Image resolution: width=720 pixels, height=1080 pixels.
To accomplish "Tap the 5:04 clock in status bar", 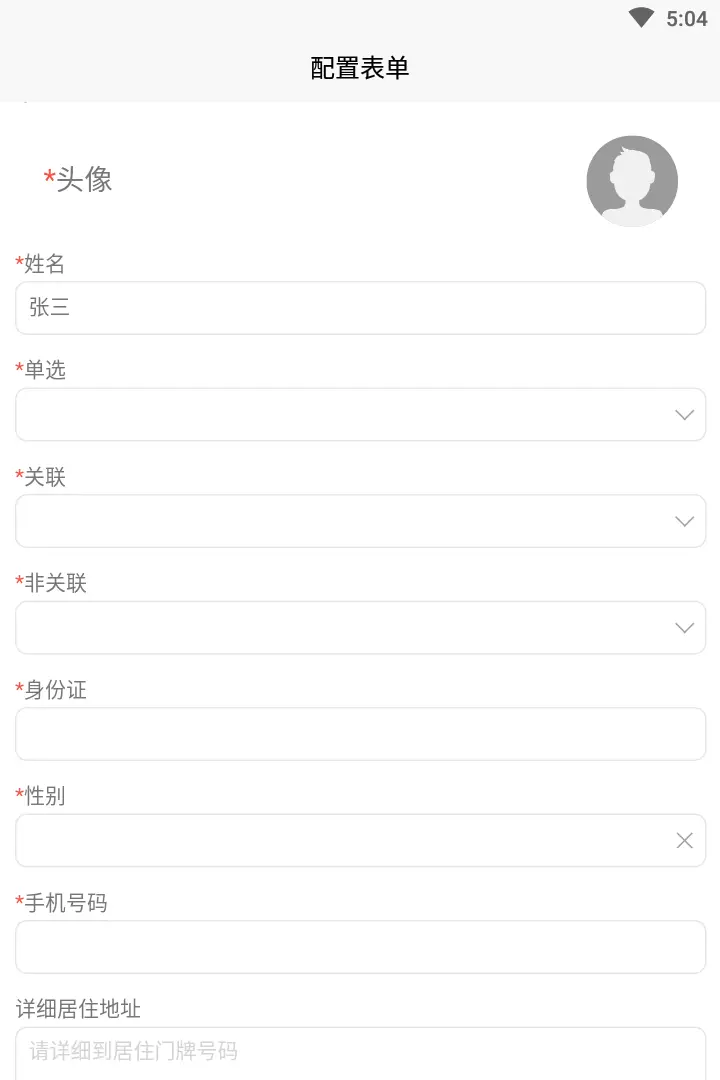I will tap(687, 19).
